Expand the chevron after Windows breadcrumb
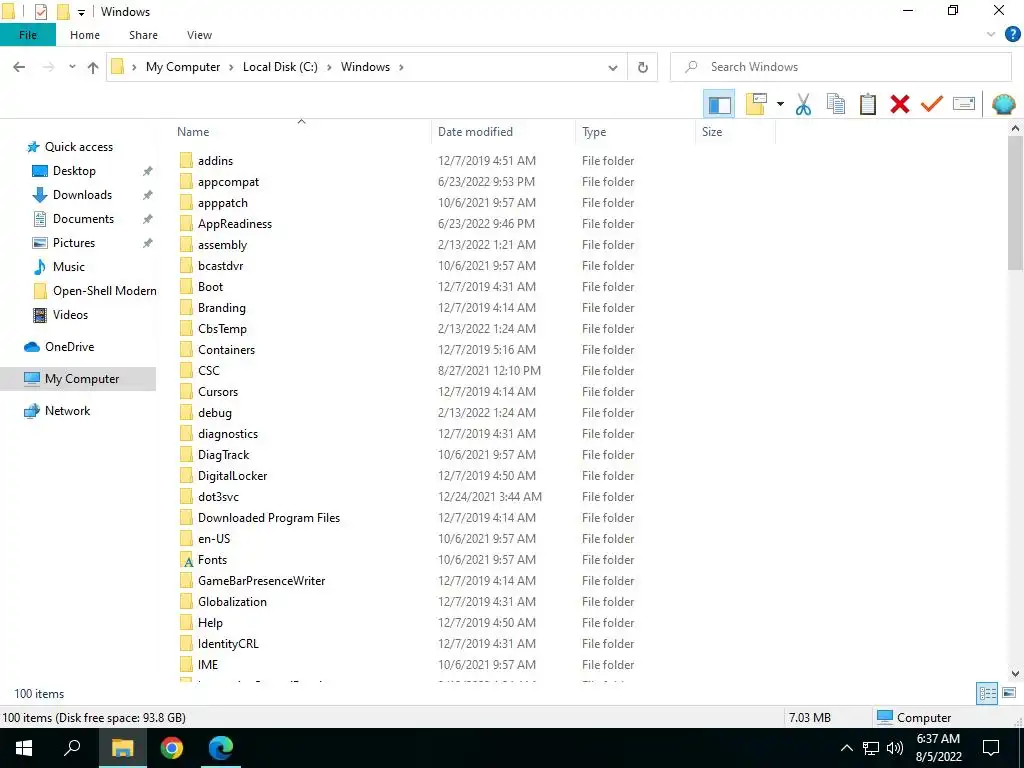This screenshot has height=768, width=1024. (401, 67)
